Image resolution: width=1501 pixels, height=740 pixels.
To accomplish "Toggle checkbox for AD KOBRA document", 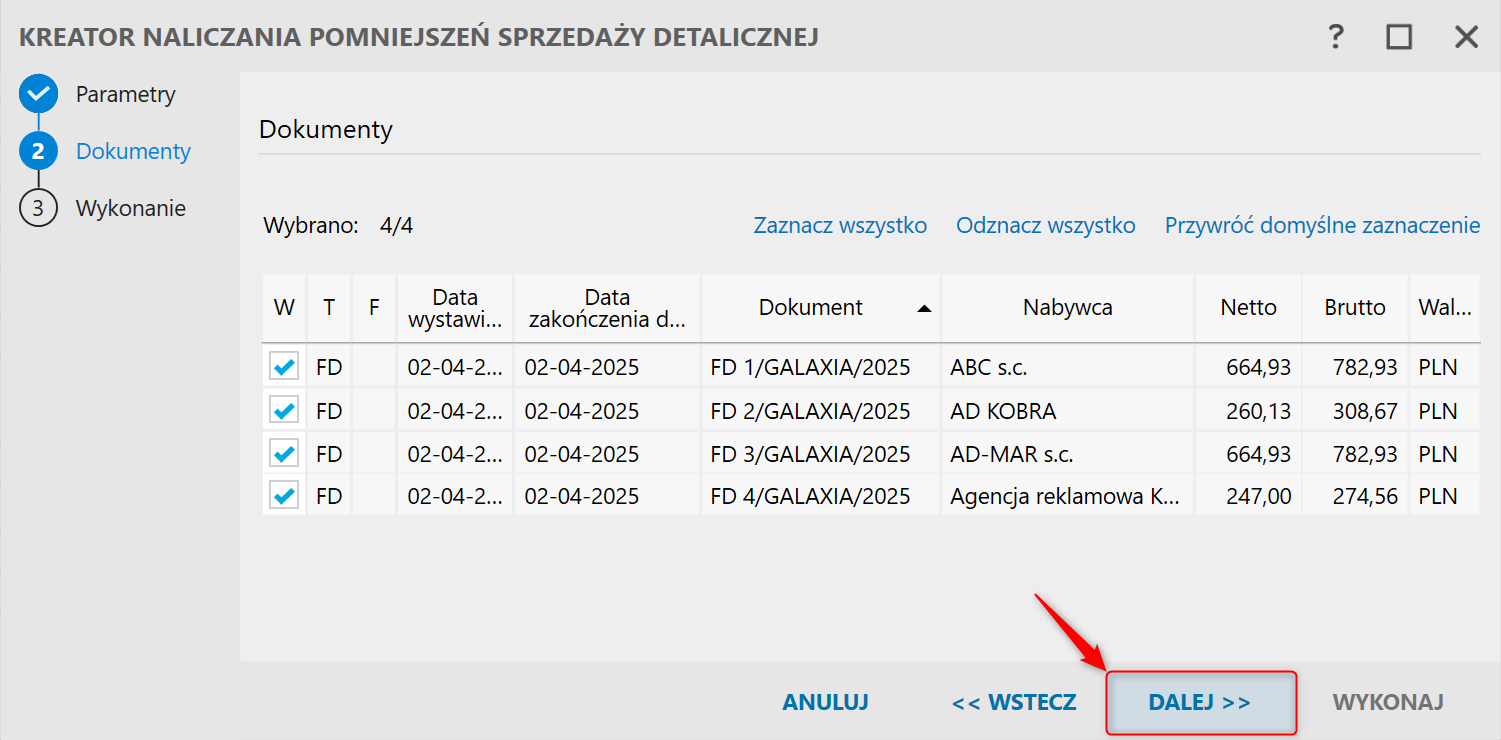I will (284, 410).
